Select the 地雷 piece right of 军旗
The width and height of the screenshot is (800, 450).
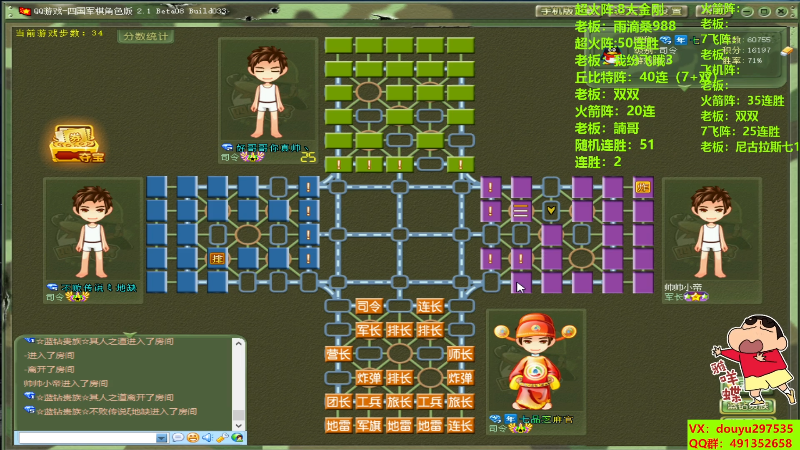399,426
